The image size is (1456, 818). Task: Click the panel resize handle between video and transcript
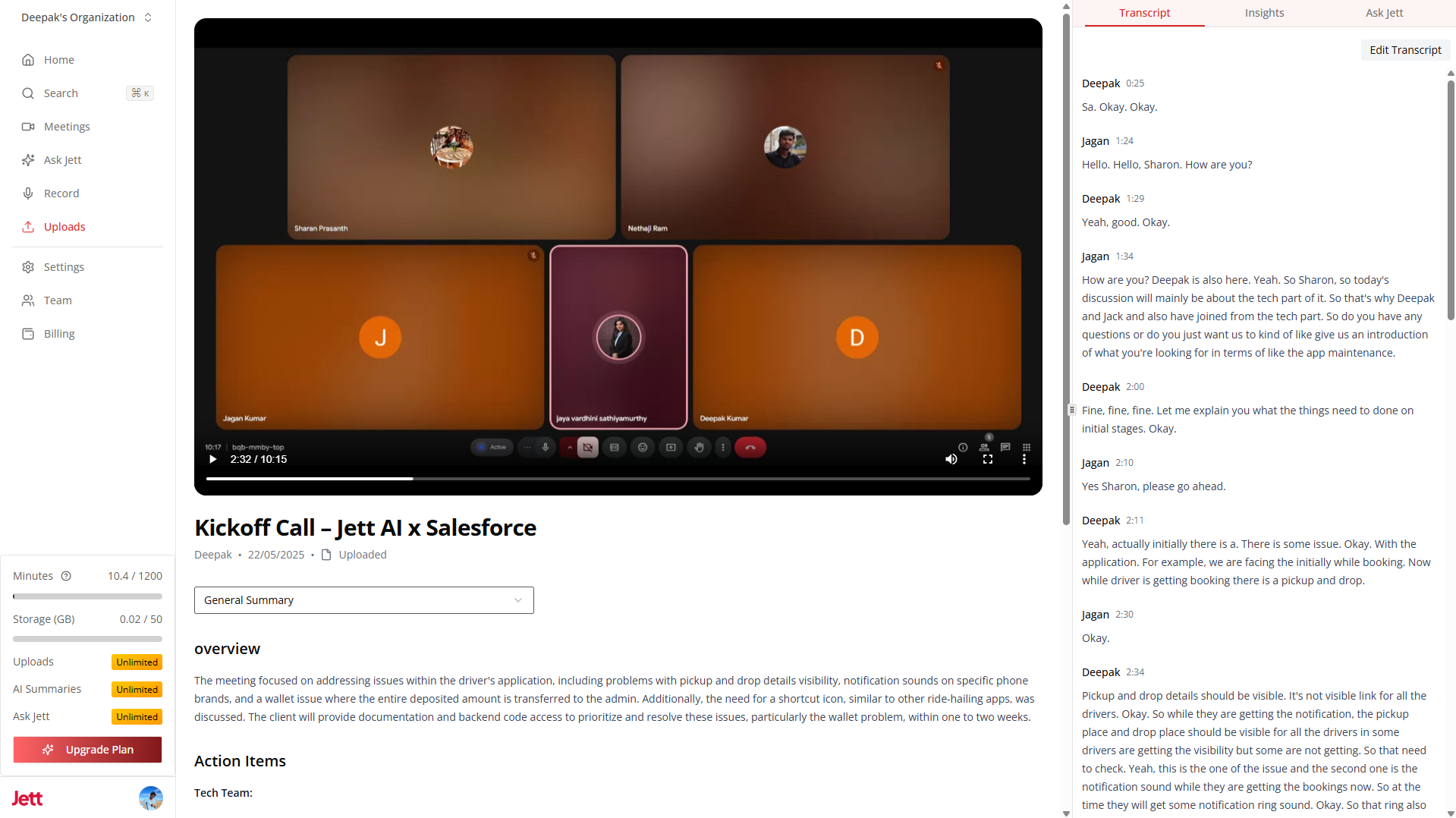coord(1071,410)
